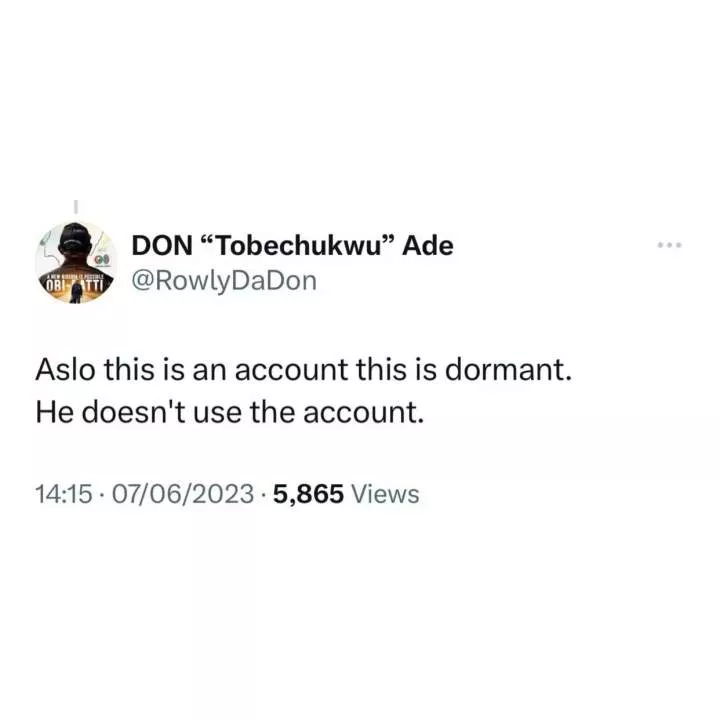Screen dimensions: 720x720
Task: Click the word 'dormant.' in tweet
Action: point(508,369)
